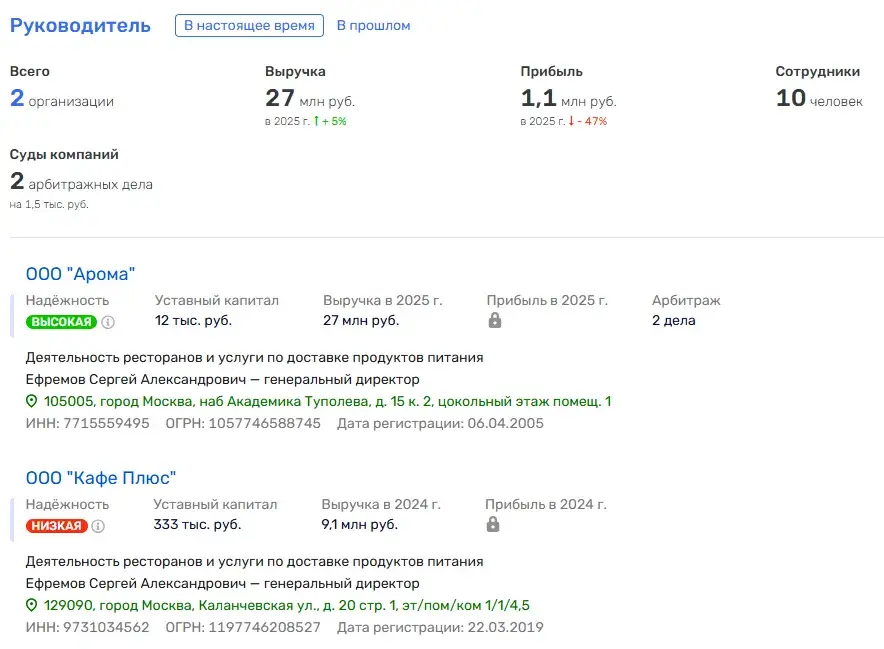Click the ВЫСОКАЯ reliability badge

pyautogui.click(x=61, y=322)
